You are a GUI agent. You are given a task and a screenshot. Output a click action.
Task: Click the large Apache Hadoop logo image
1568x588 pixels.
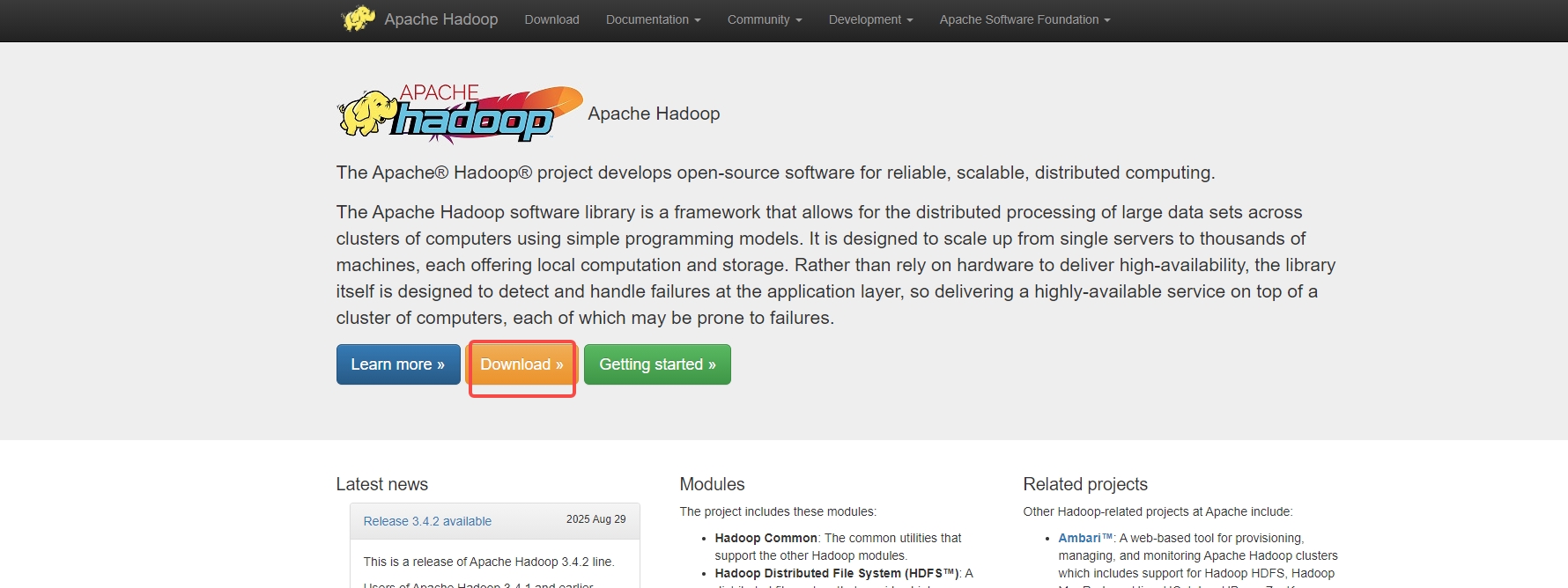click(460, 114)
